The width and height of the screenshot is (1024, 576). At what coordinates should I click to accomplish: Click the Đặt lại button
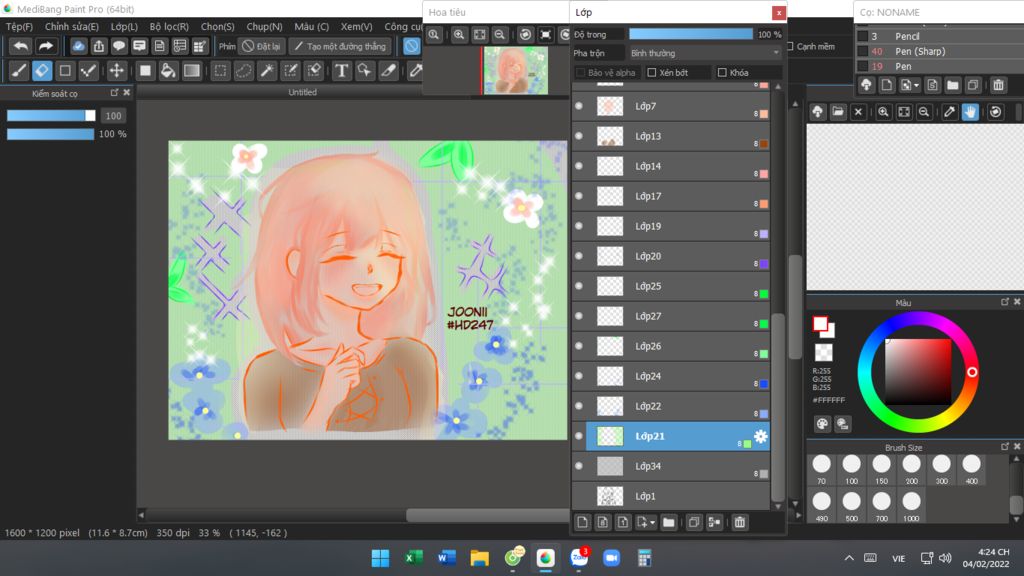pyautogui.click(x=261, y=46)
